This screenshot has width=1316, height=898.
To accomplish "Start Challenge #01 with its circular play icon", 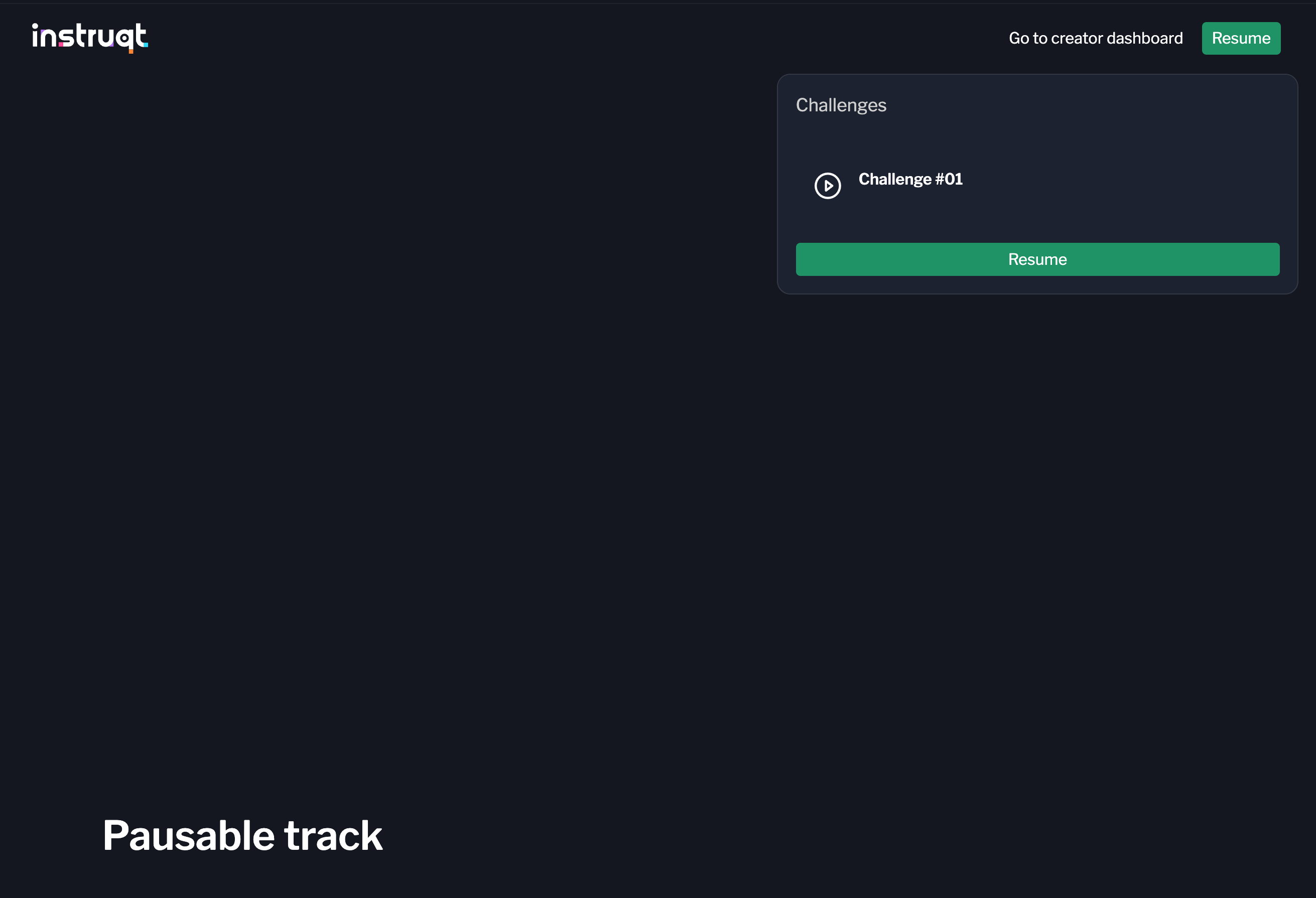I will 827,186.
